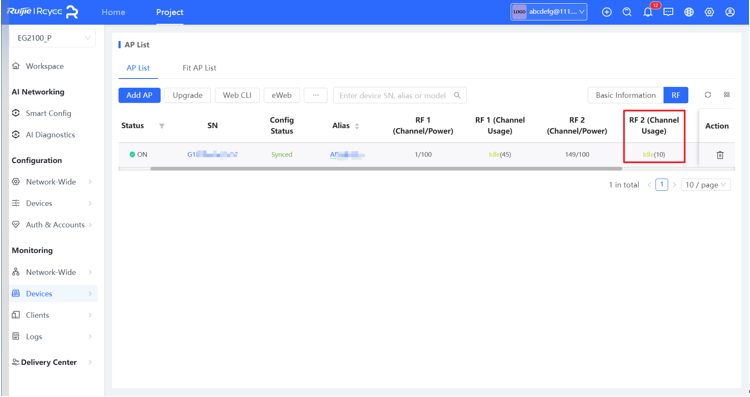Viewport: 750px width, 397px height.
Task: Click the search icon in device search box
Action: pyautogui.click(x=457, y=95)
